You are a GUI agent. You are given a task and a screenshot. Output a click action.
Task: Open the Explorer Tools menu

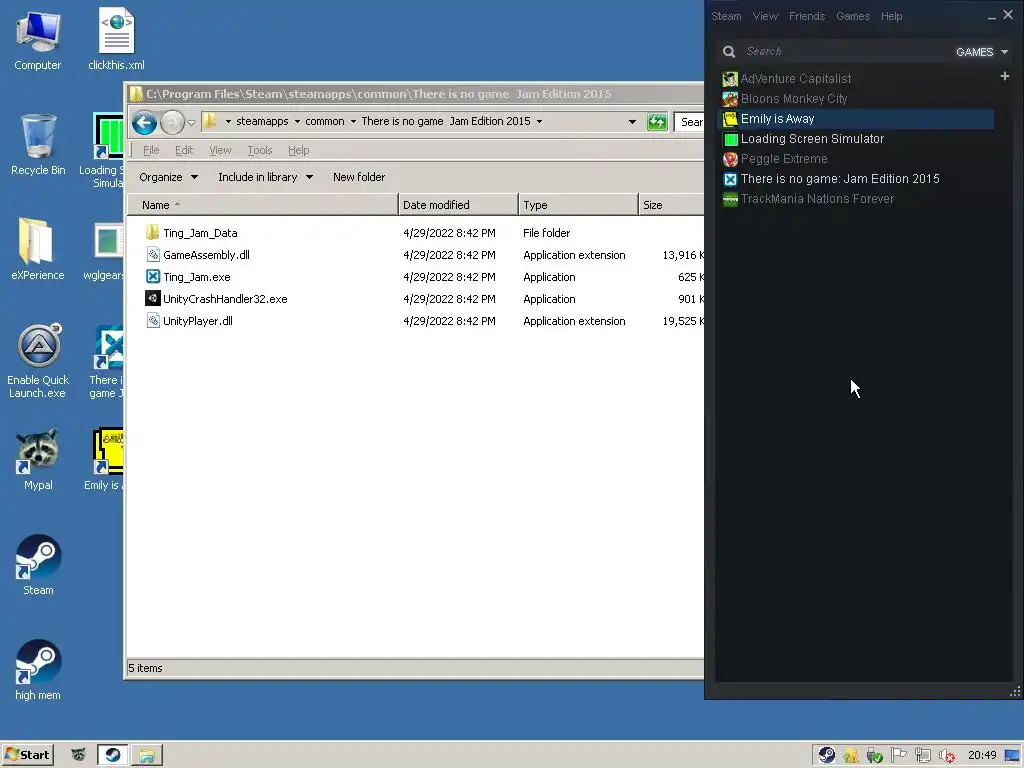pos(259,150)
